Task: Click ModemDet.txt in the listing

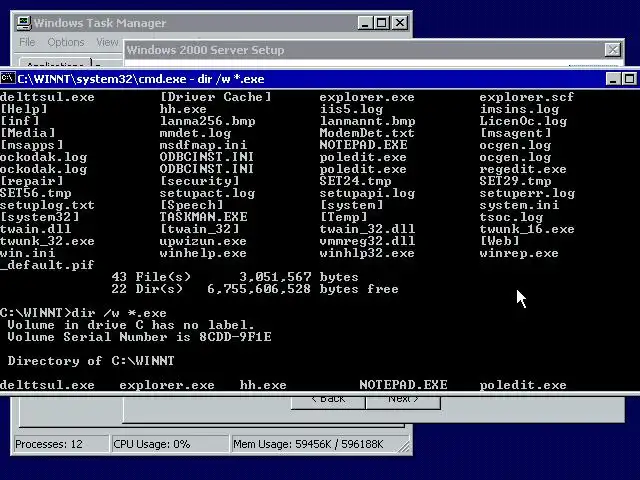Action: (367, 133)
